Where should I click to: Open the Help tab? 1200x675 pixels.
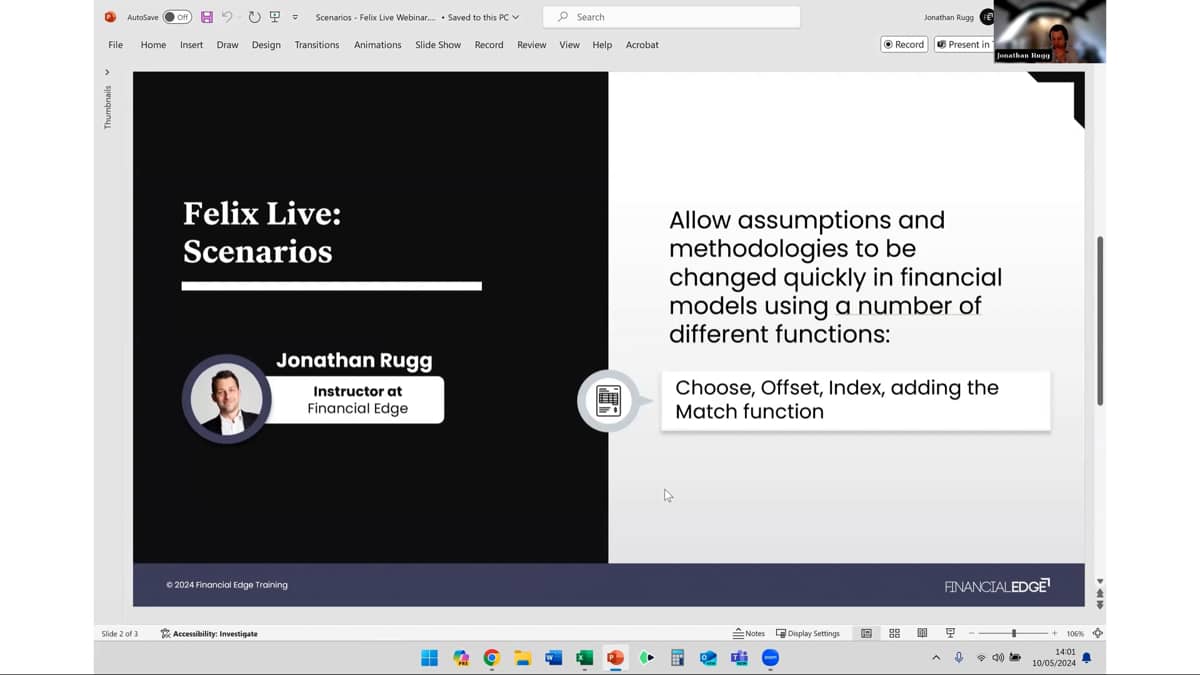coord(602,45)
